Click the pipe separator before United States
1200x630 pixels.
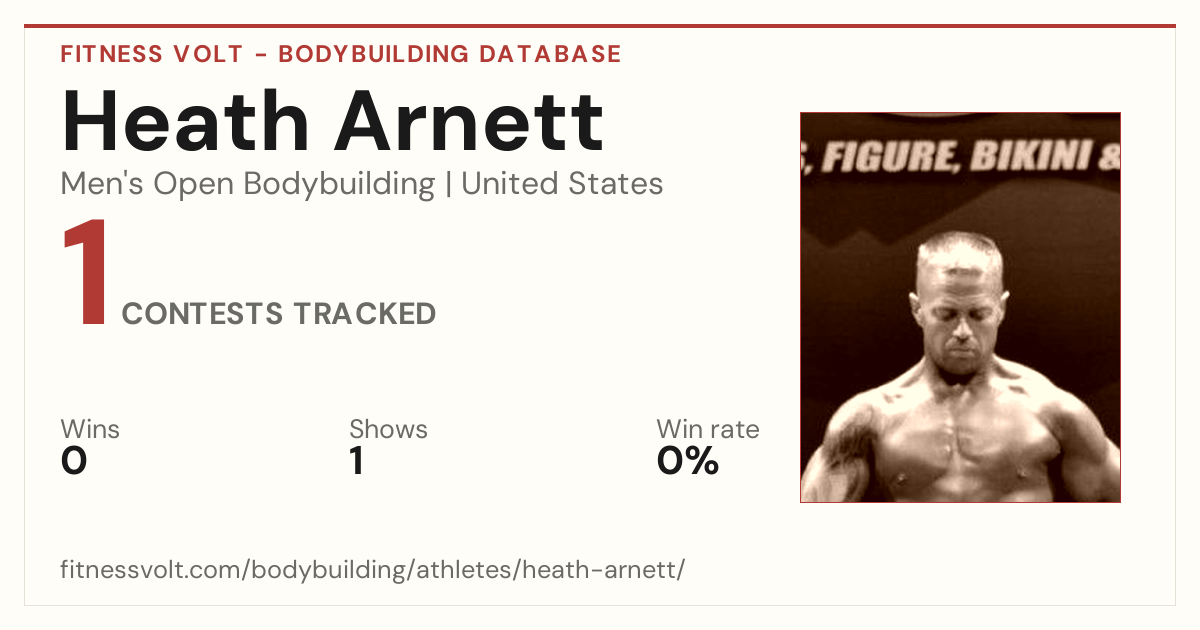[448, 184]
